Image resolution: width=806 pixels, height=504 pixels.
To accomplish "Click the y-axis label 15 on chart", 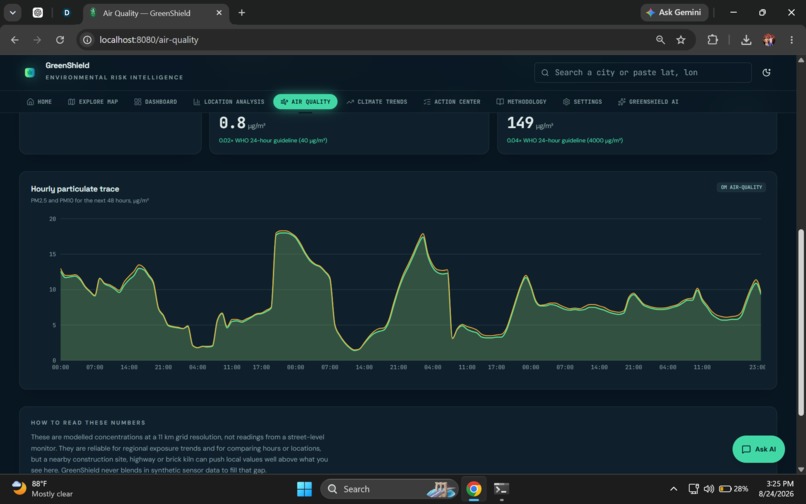I will tap(52, 254).
